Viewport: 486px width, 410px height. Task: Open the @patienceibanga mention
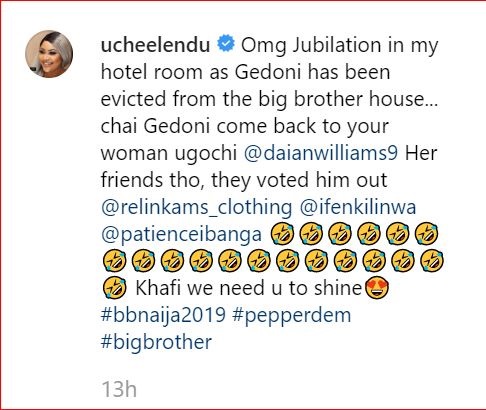point(181,234)
